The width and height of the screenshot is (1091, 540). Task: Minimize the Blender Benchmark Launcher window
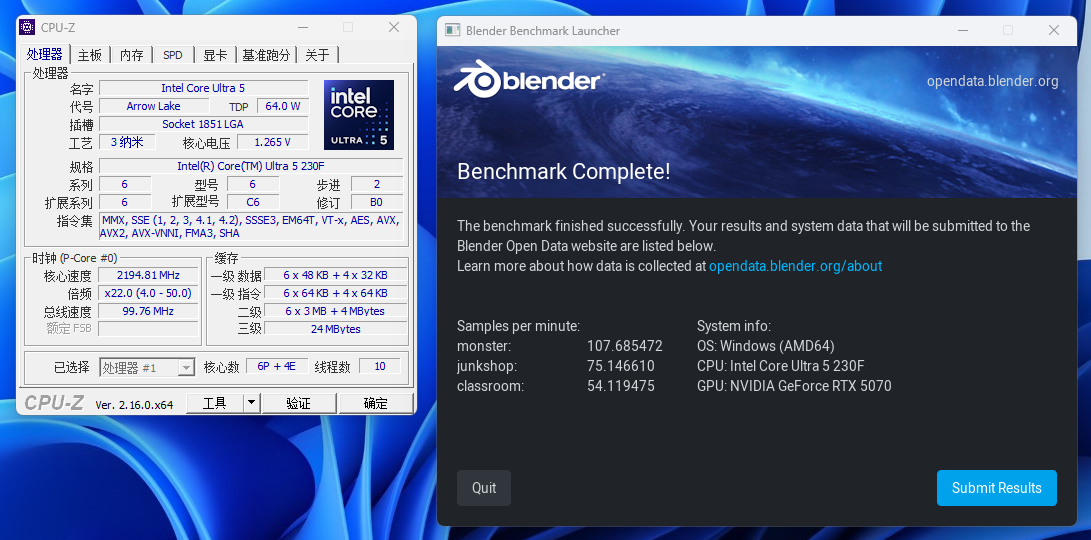962,31
